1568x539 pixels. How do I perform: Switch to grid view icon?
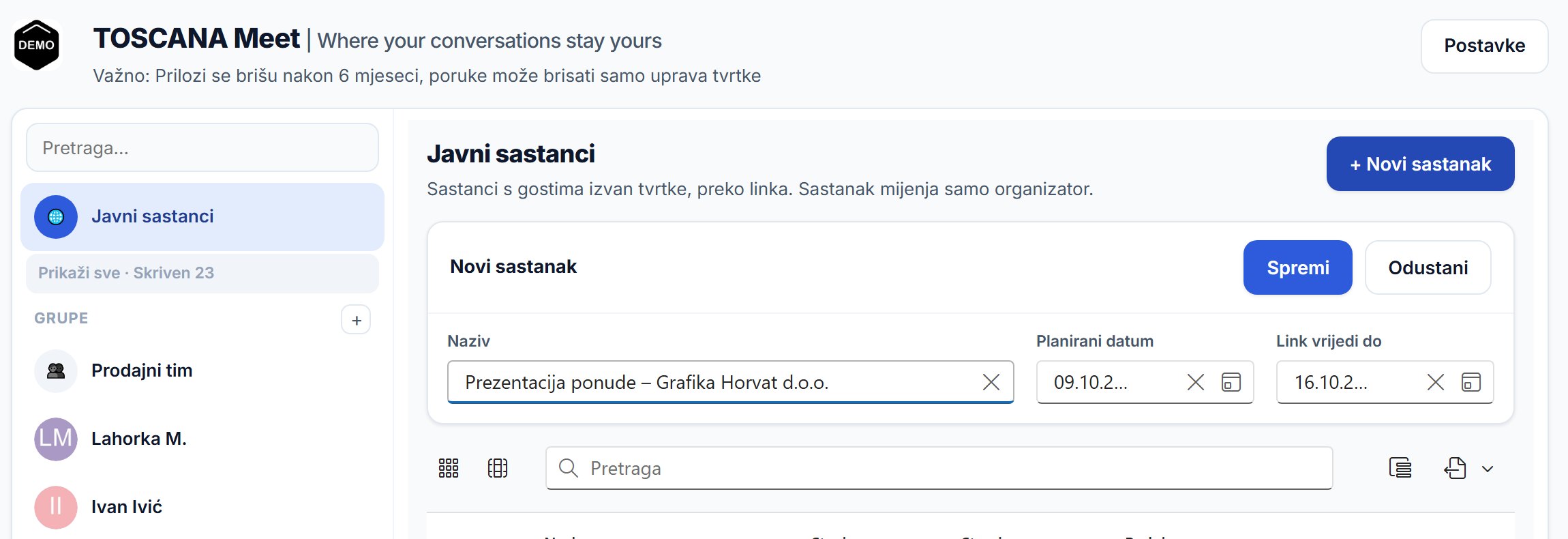pos(449,468)
